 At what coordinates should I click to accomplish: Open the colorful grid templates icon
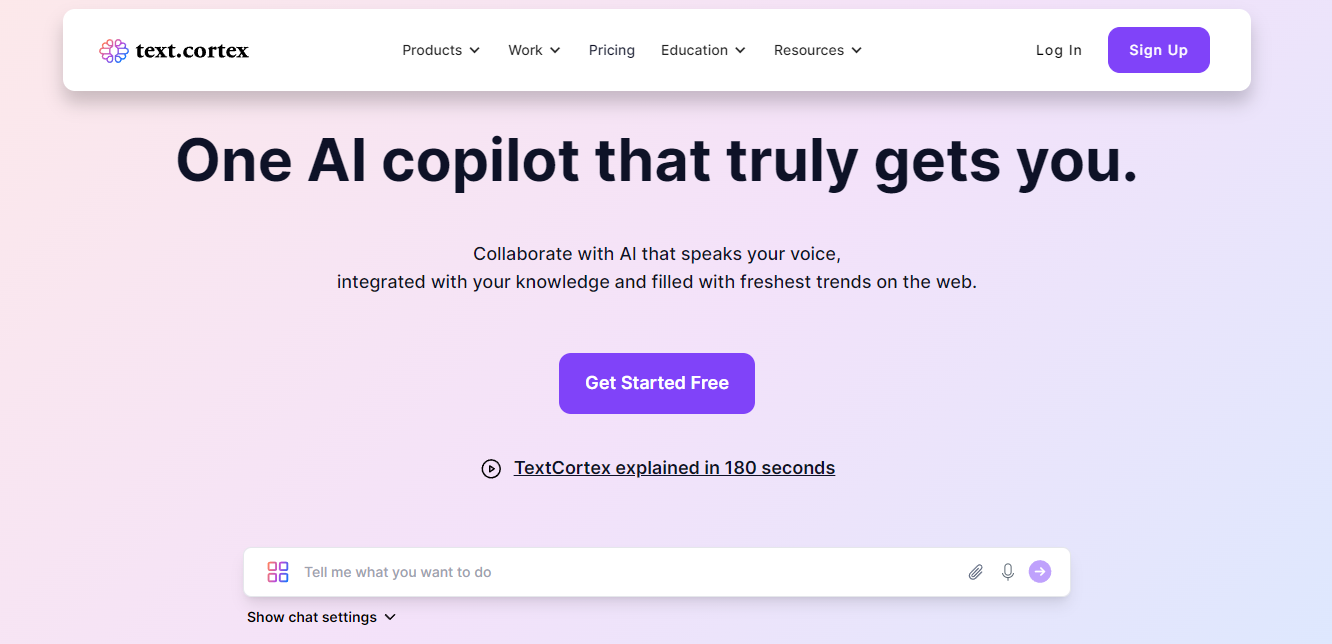tap(278, 572)
